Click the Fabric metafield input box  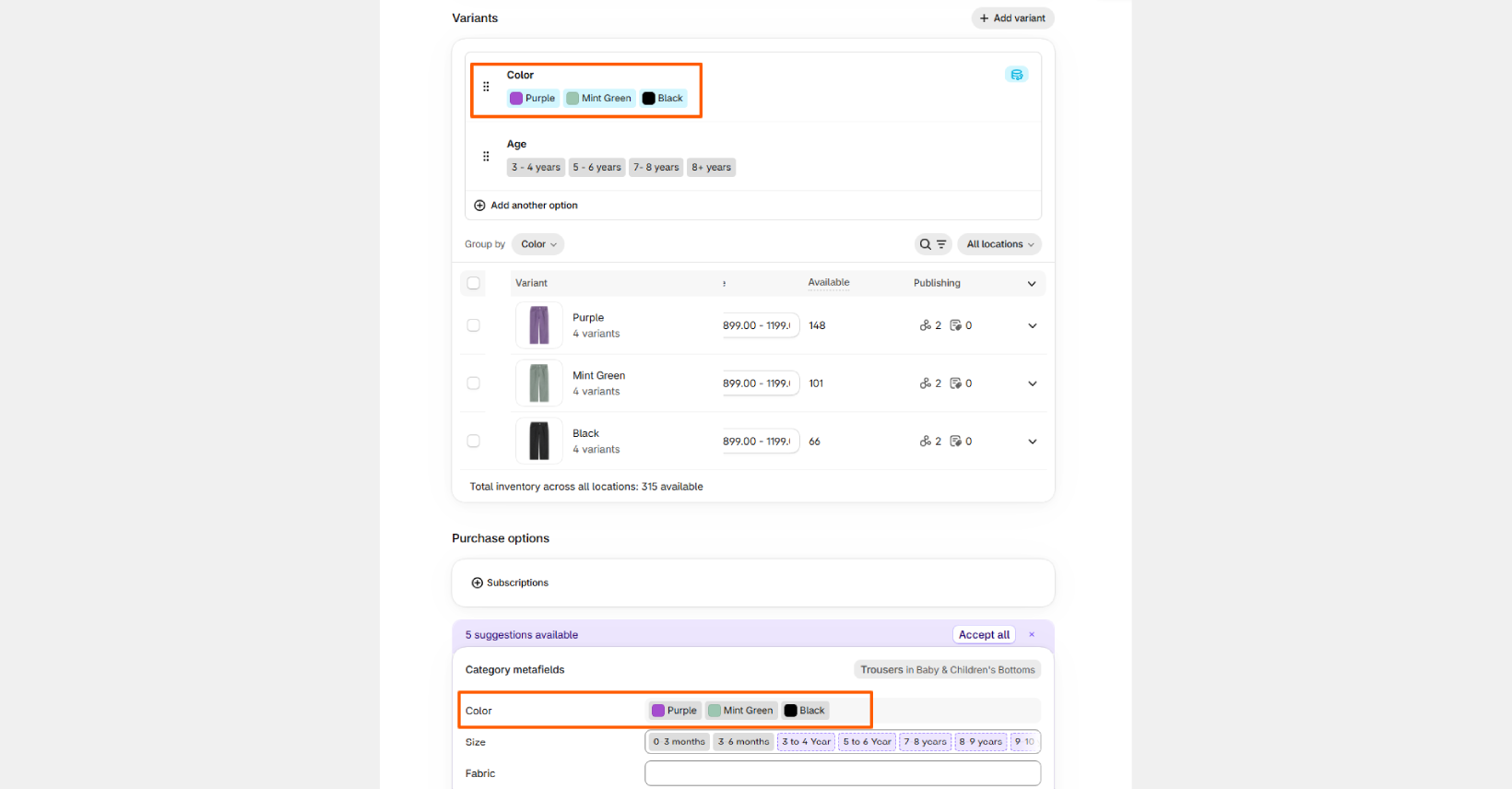(843, 773)
